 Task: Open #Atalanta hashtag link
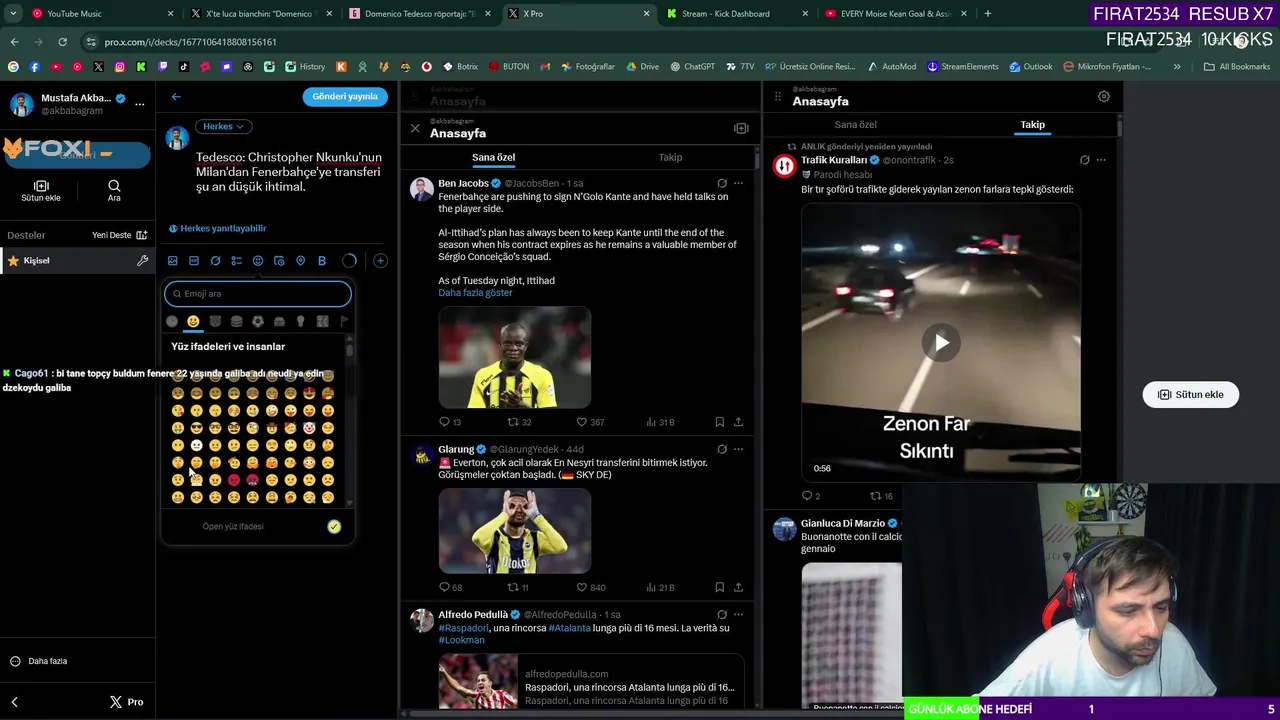tap(572, 628)
